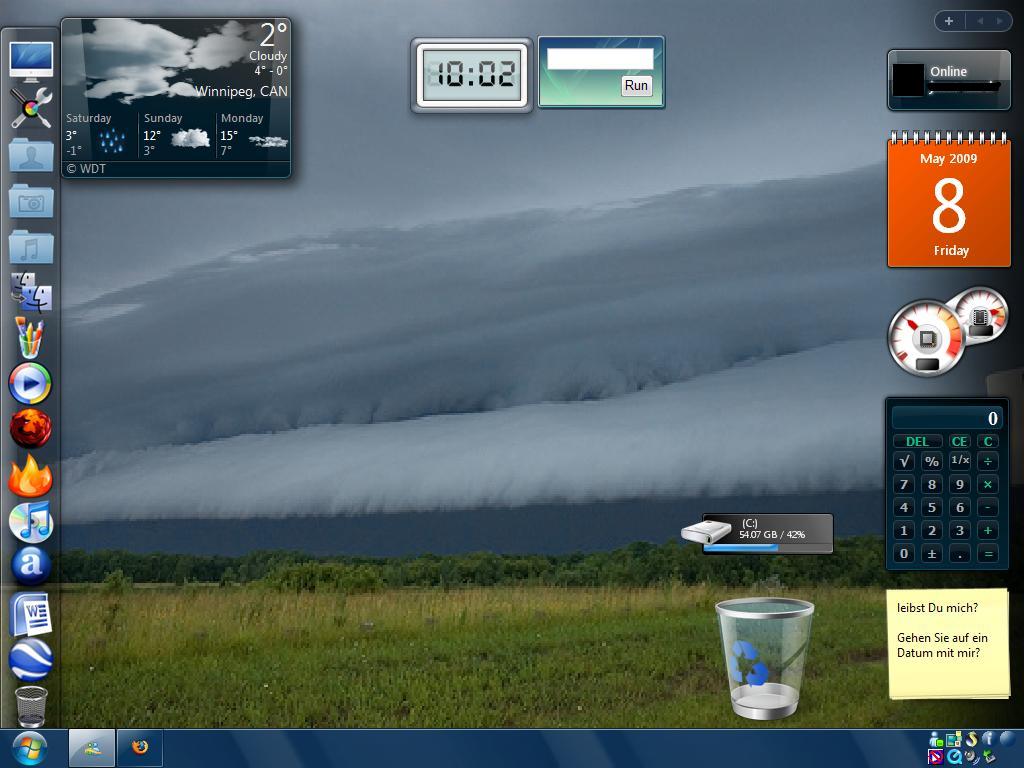Click the Run gadget text field
The width and height of the screenshot is (1024, 768).
(600, 59)
